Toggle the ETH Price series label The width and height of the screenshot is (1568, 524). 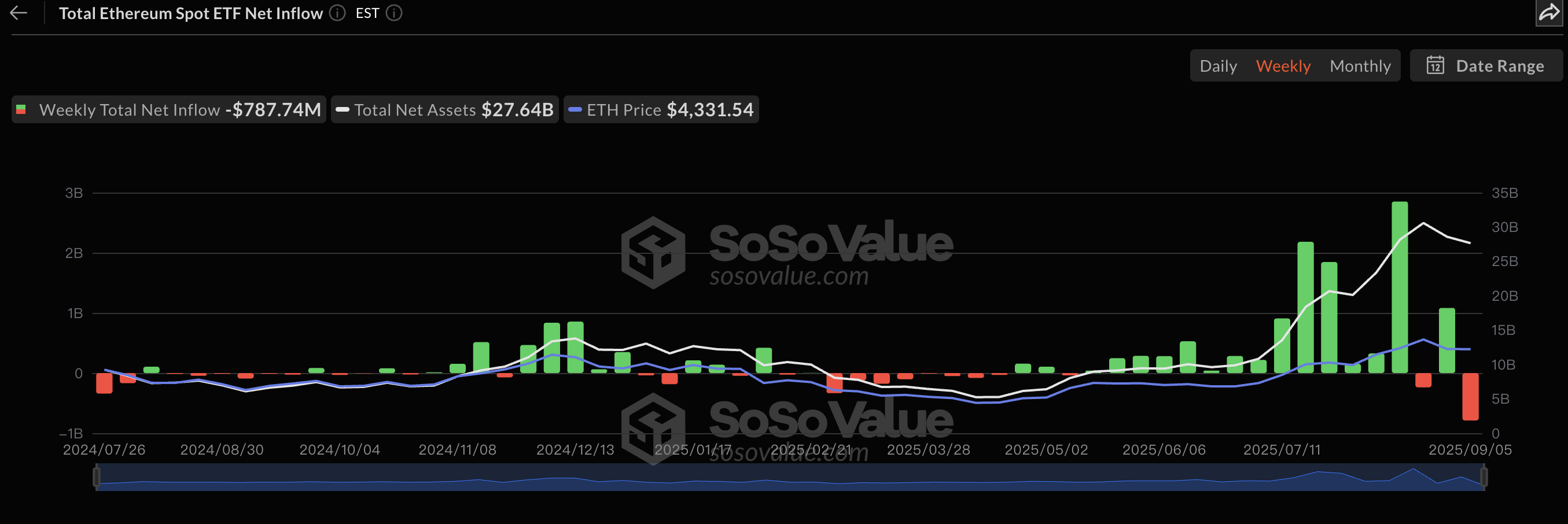(623, 110)
